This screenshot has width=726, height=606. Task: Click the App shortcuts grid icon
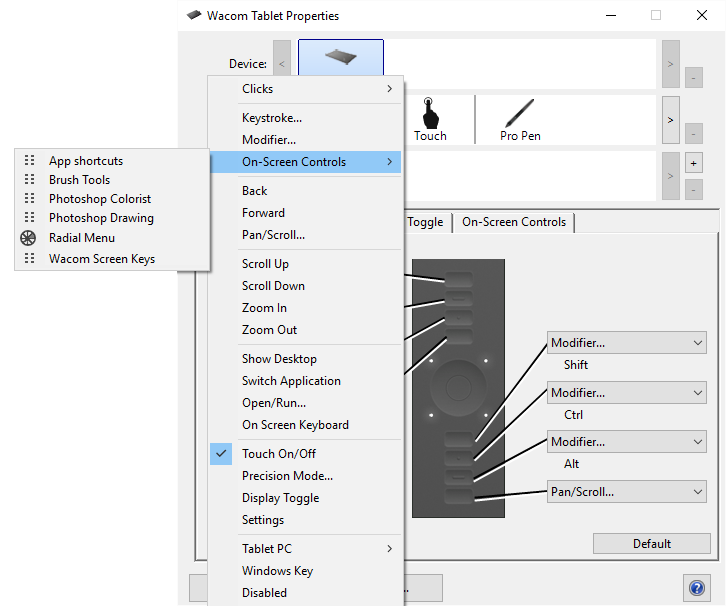[30, 160]
